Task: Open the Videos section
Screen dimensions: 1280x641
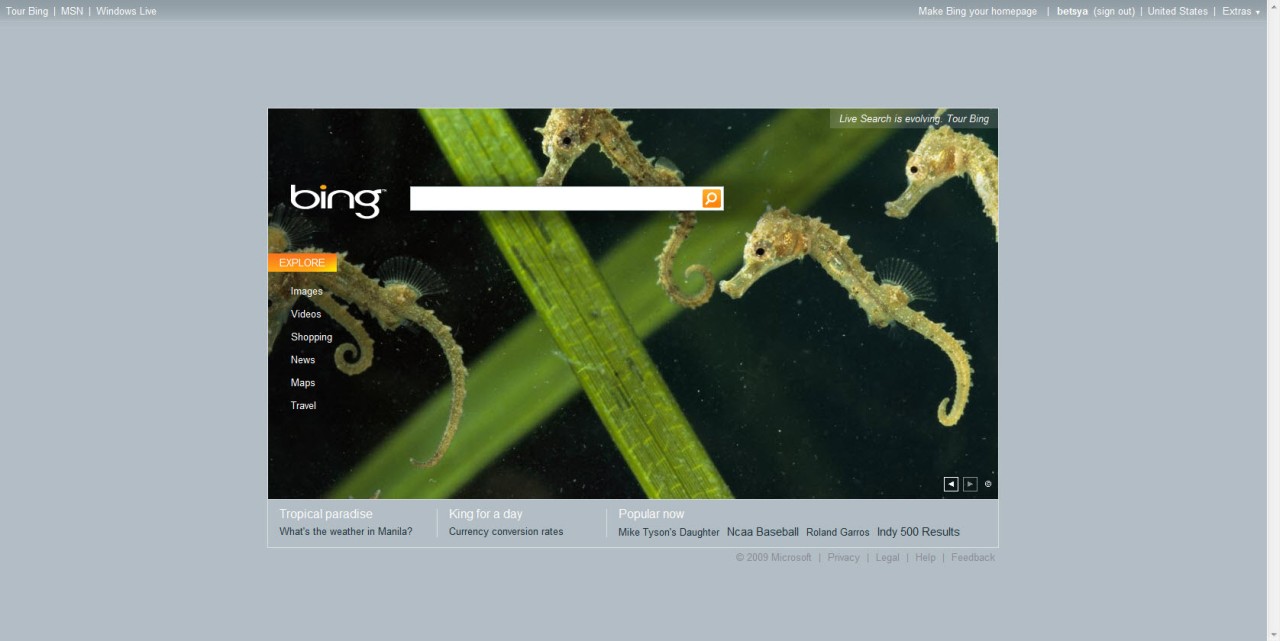Action: click(305, 314)
